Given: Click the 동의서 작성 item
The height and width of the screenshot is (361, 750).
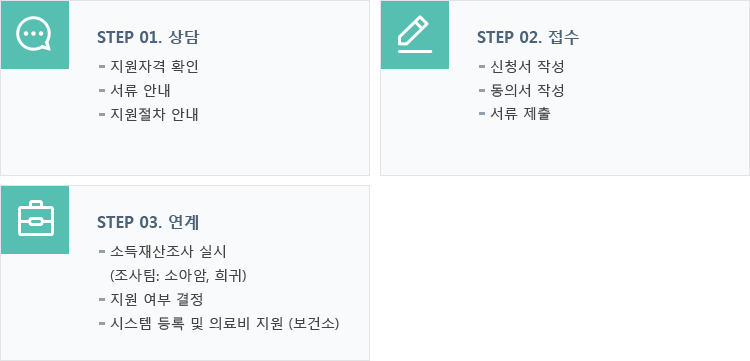Looking at the screenshot, I should point(527,90).
